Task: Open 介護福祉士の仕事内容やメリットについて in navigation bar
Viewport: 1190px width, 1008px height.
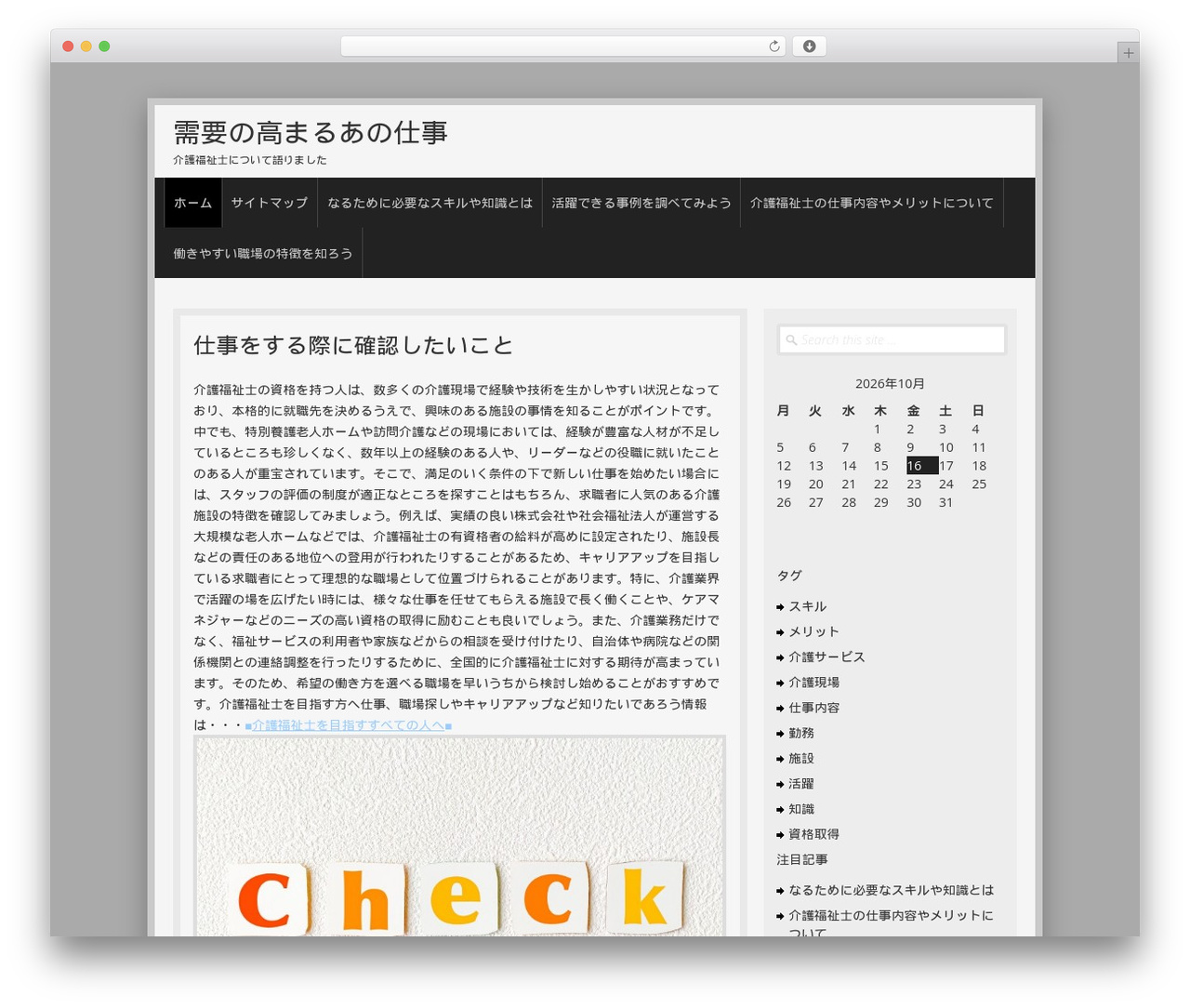Action: 872,203
